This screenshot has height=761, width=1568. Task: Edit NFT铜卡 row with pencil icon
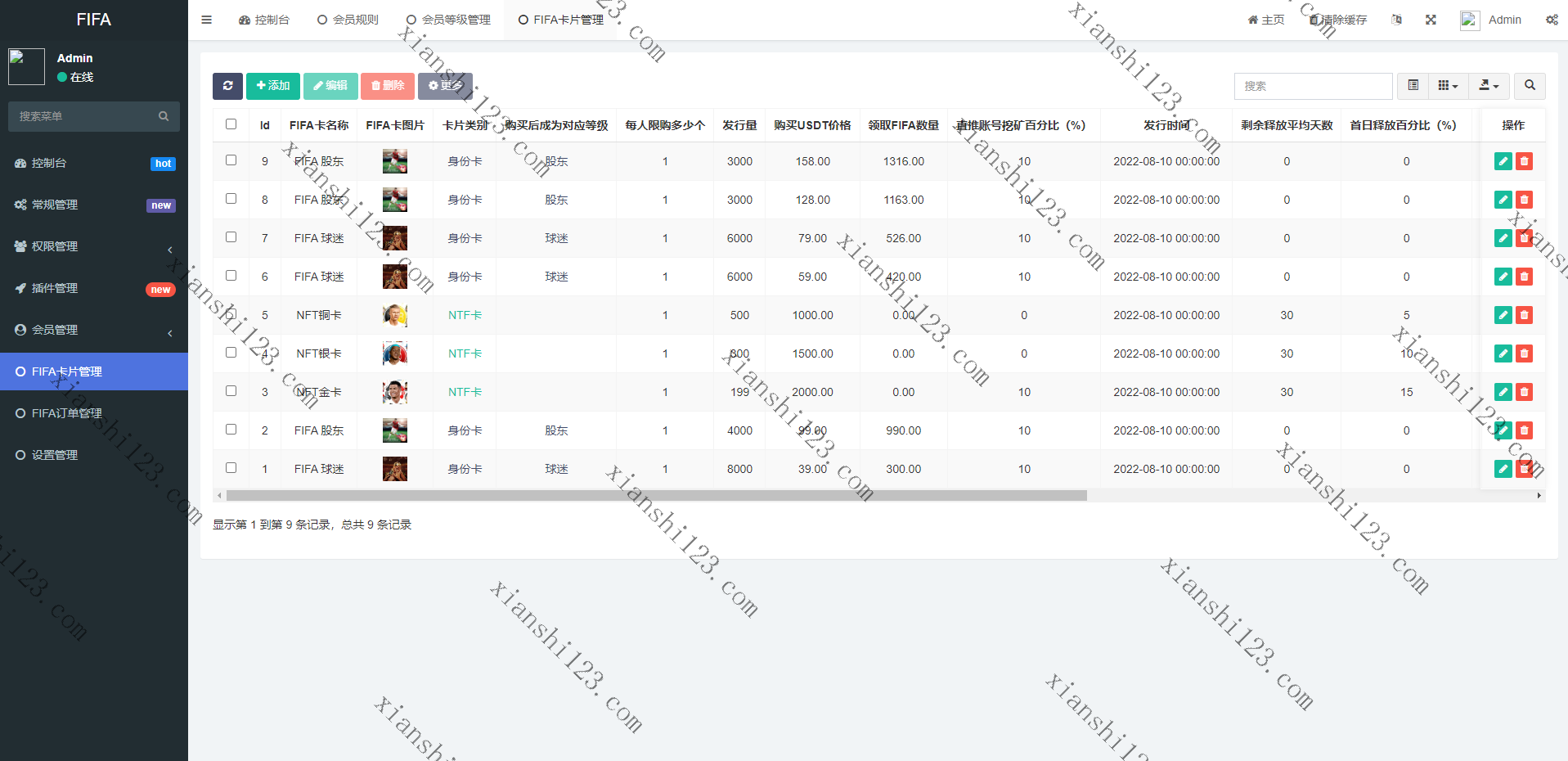[x=1503, y=315]
